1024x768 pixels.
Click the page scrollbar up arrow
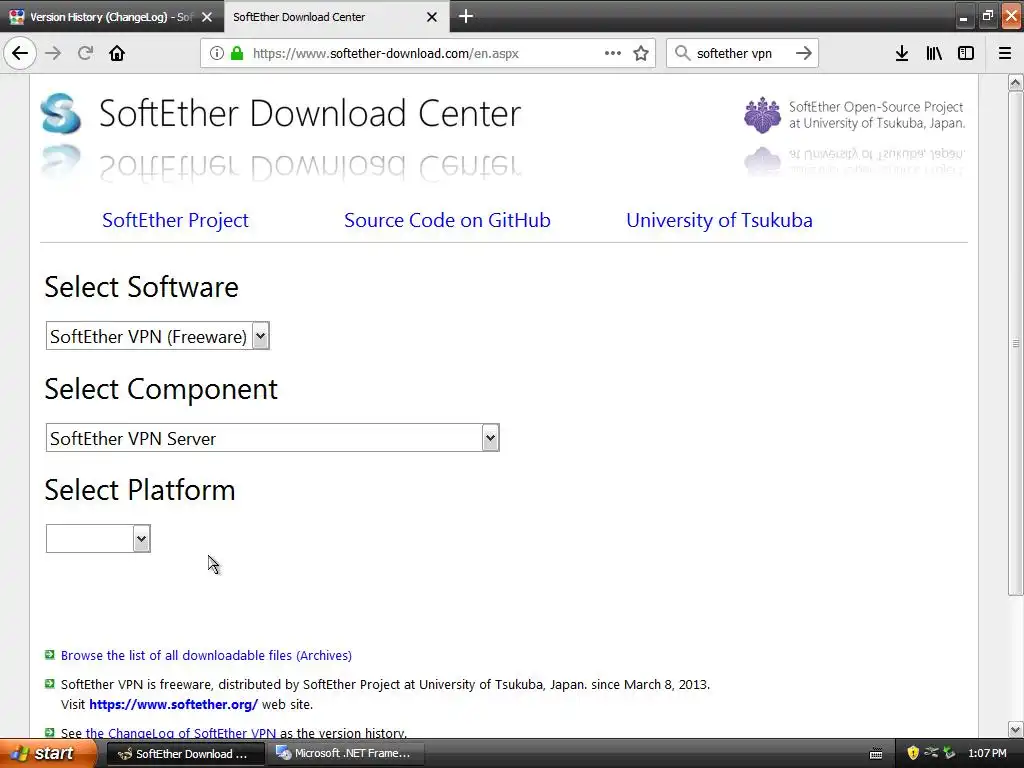pos(1015,82)
